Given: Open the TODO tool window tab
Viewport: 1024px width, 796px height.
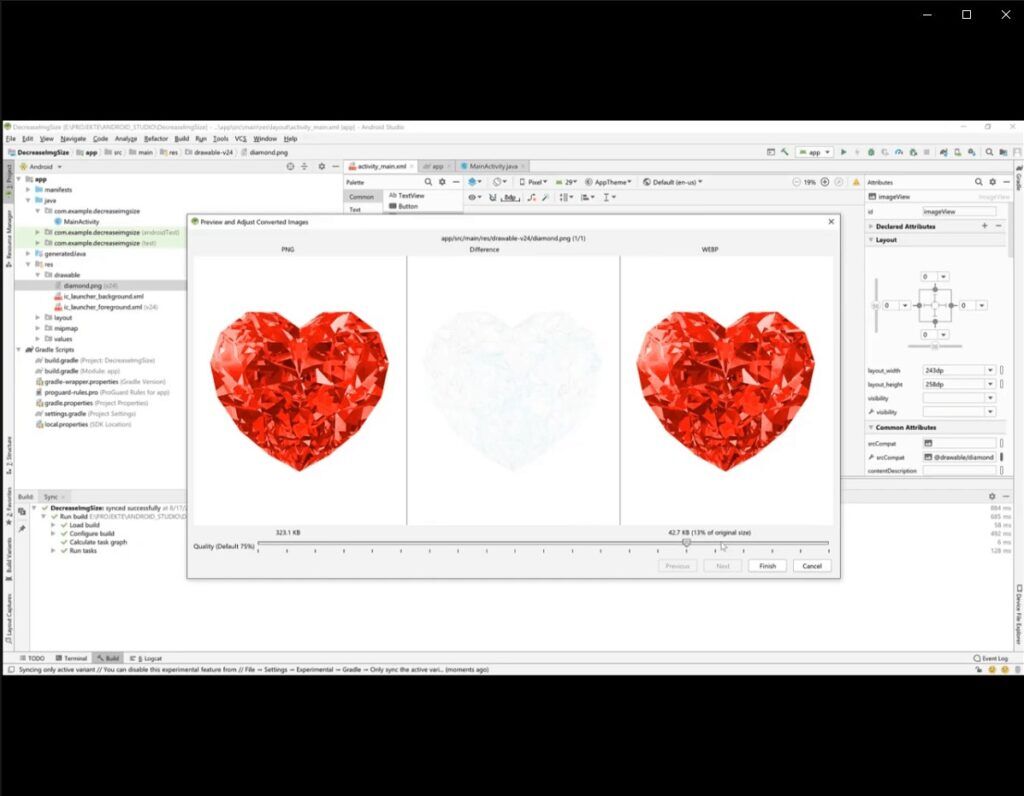Looking at the screenshot, I should 32,658.
